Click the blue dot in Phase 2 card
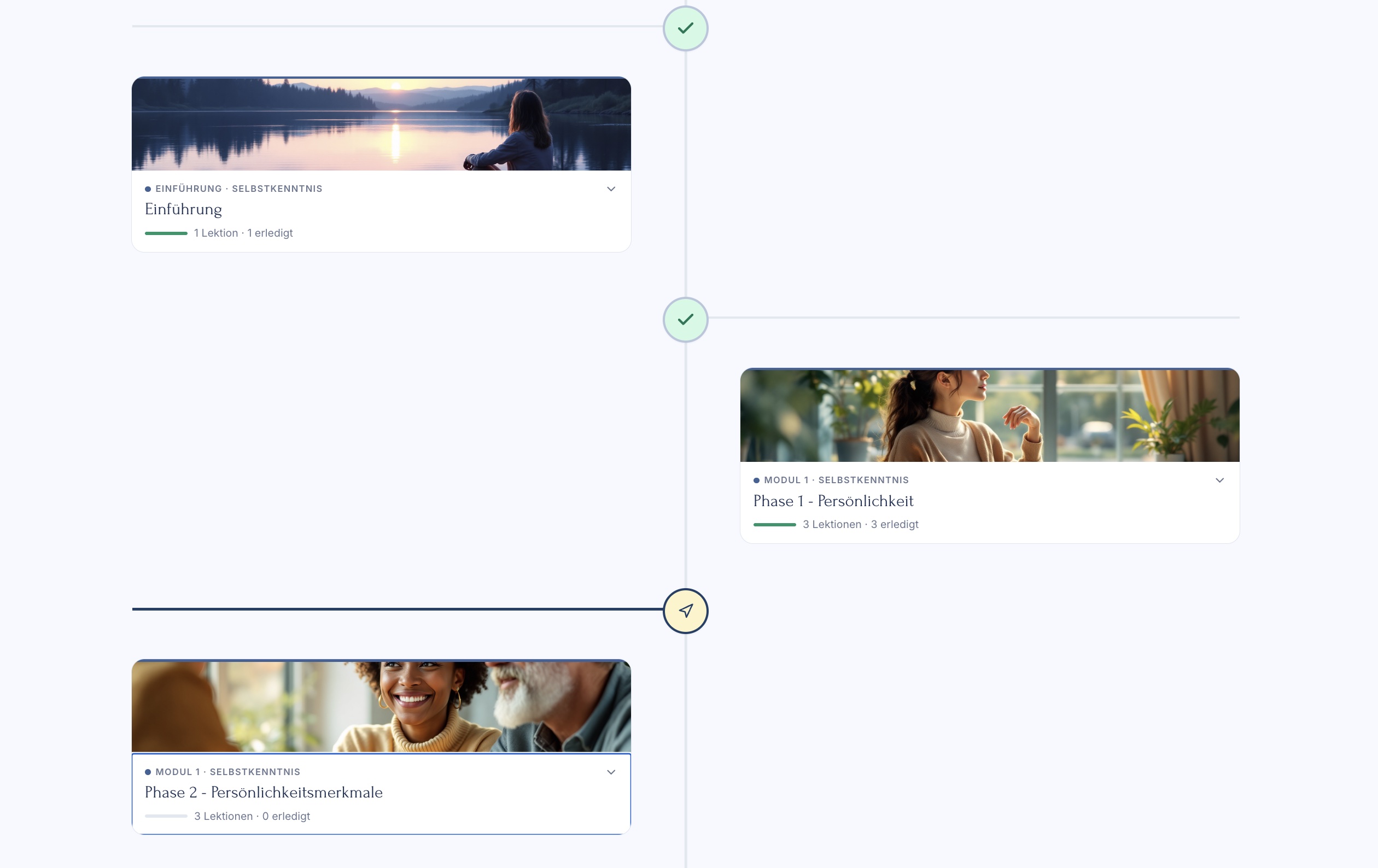The width and height of the screenshot is (1378, 868). coord(148,772)
